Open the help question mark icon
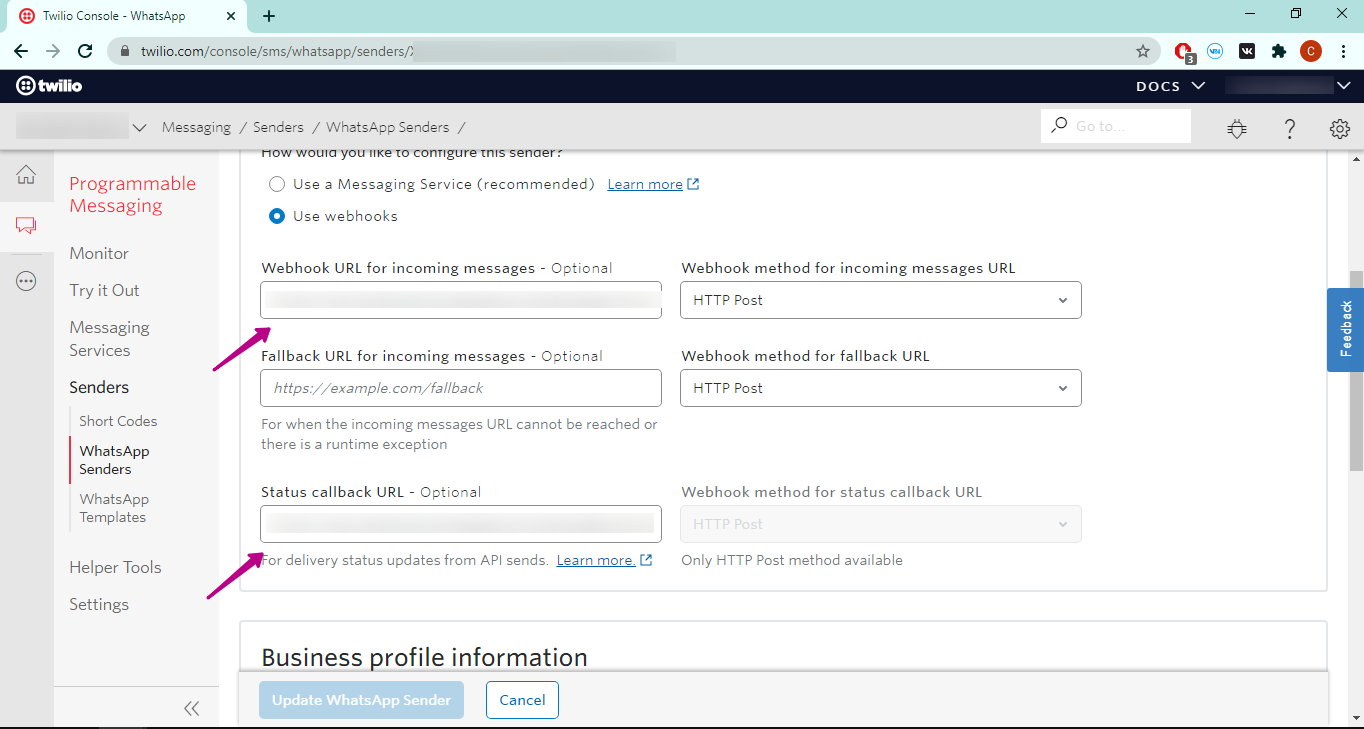Screen dimensions: 1364x729 (1290, 128)
